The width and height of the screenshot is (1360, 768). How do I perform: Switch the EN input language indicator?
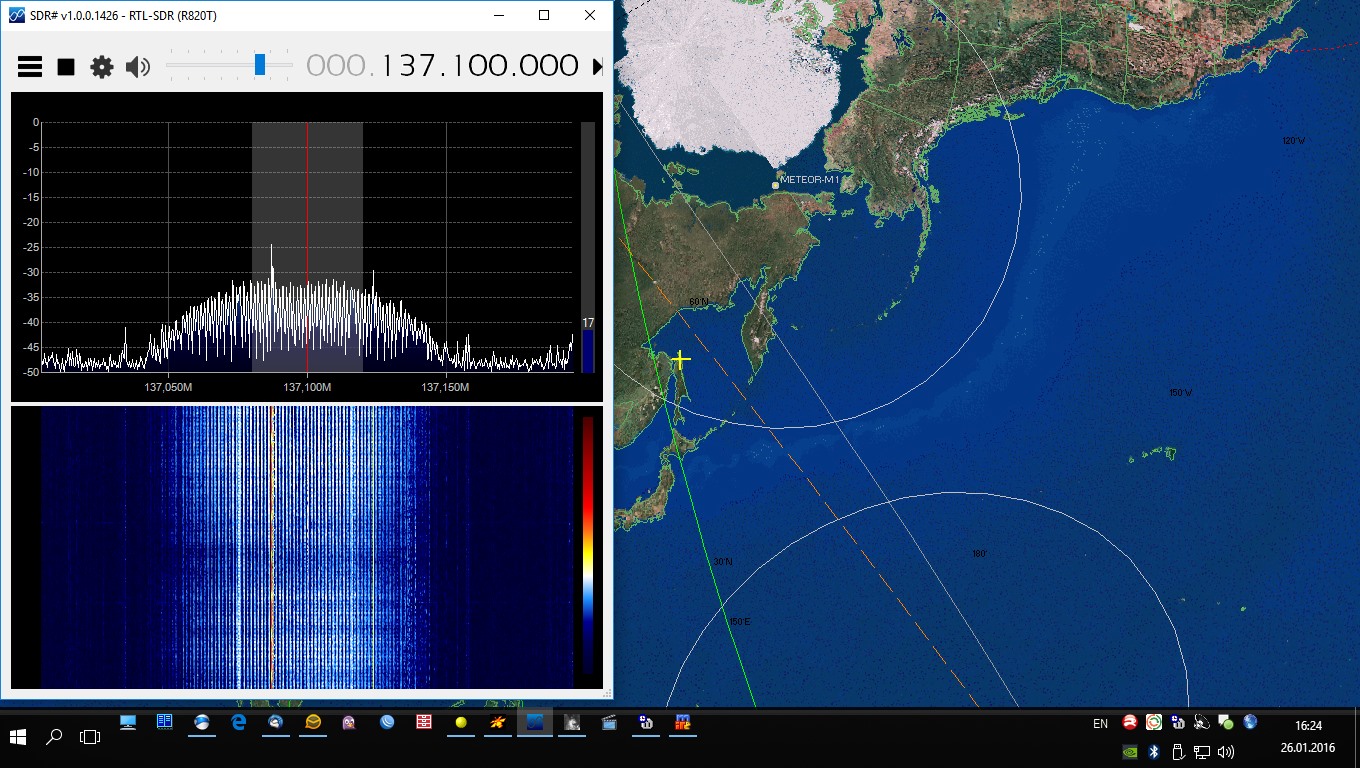click(x=1100, y=723)
